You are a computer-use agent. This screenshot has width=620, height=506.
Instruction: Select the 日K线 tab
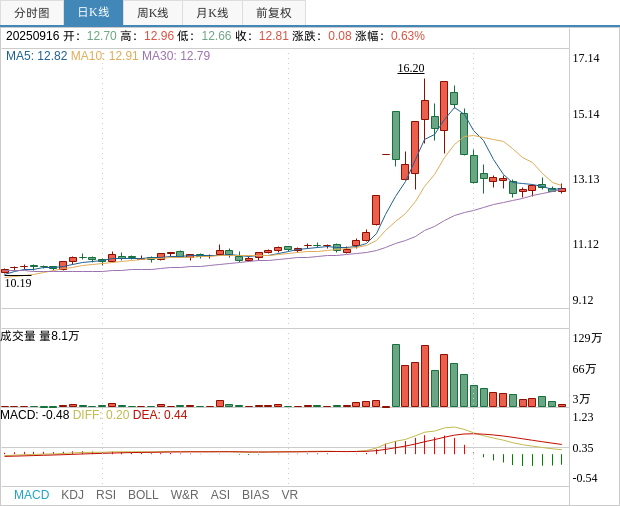click(93, 13)
